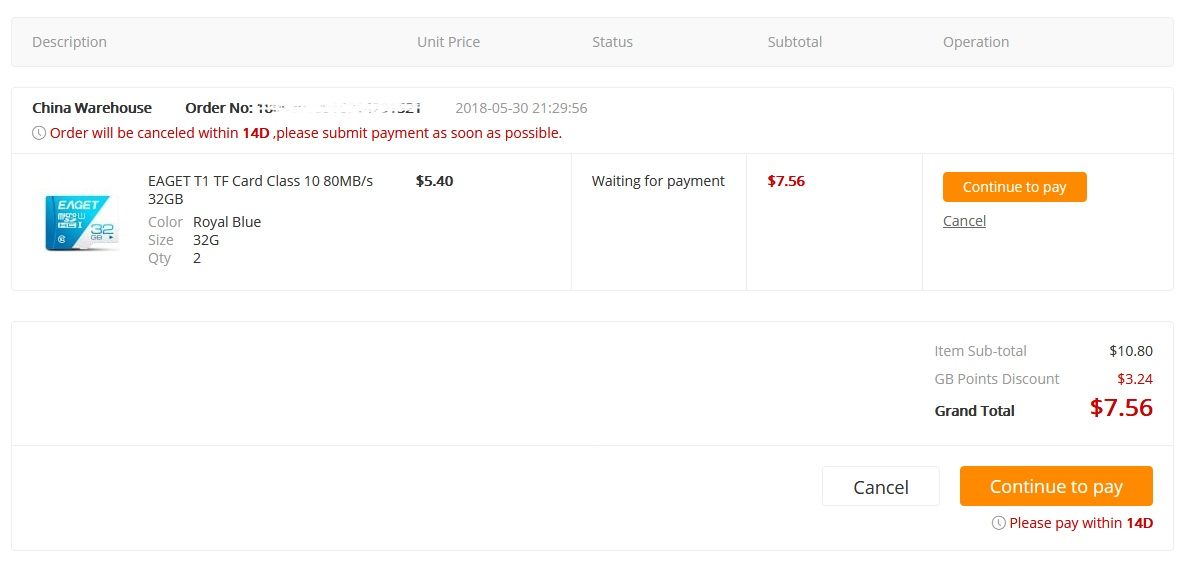Click the clock icon near 'Please pay within'
Image resolution: width=1189 pixels, height=562 pixels.
pos(998,523)
